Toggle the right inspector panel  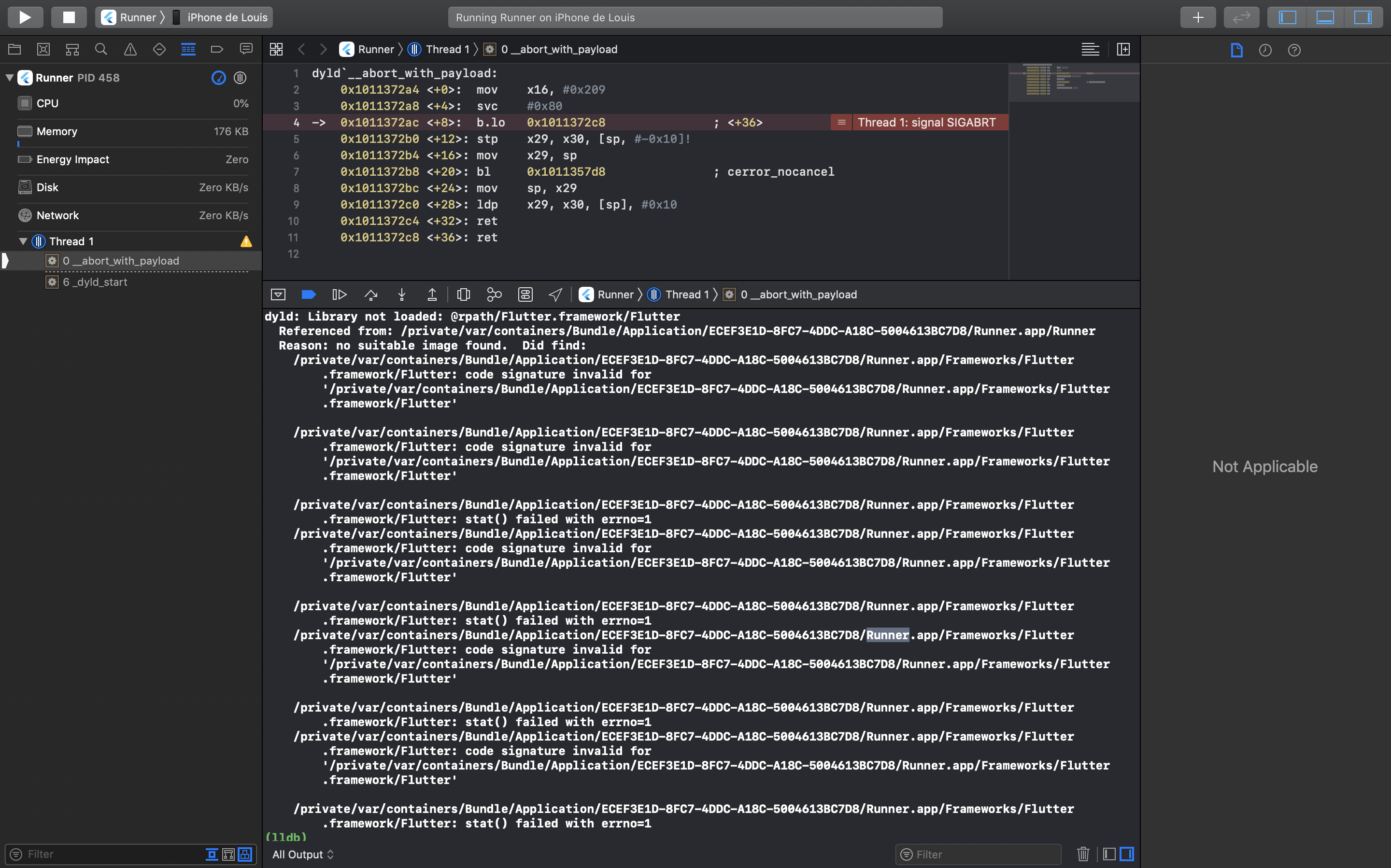pos(1363,17)
